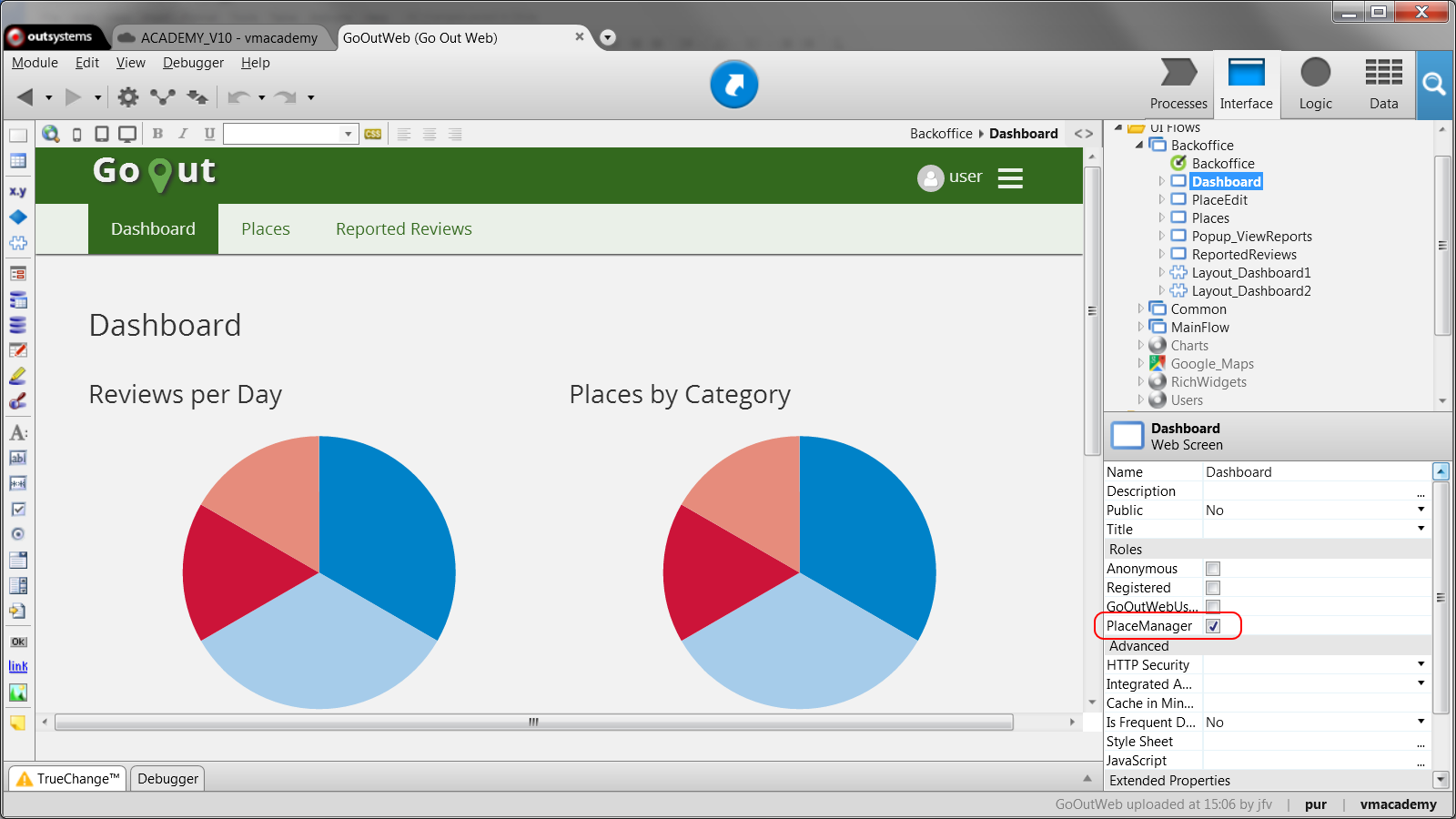Select Layout_Dashboard1 block in tree
This screenshot has width=1456, height=819.
1251,273
